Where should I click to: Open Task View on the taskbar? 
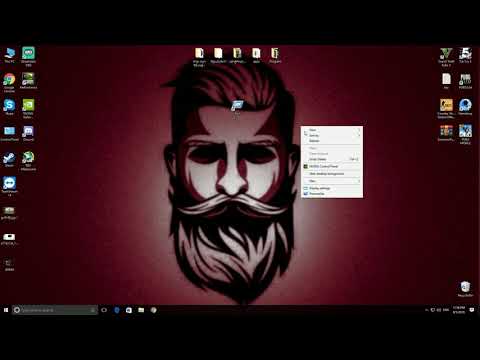point(104,310)
